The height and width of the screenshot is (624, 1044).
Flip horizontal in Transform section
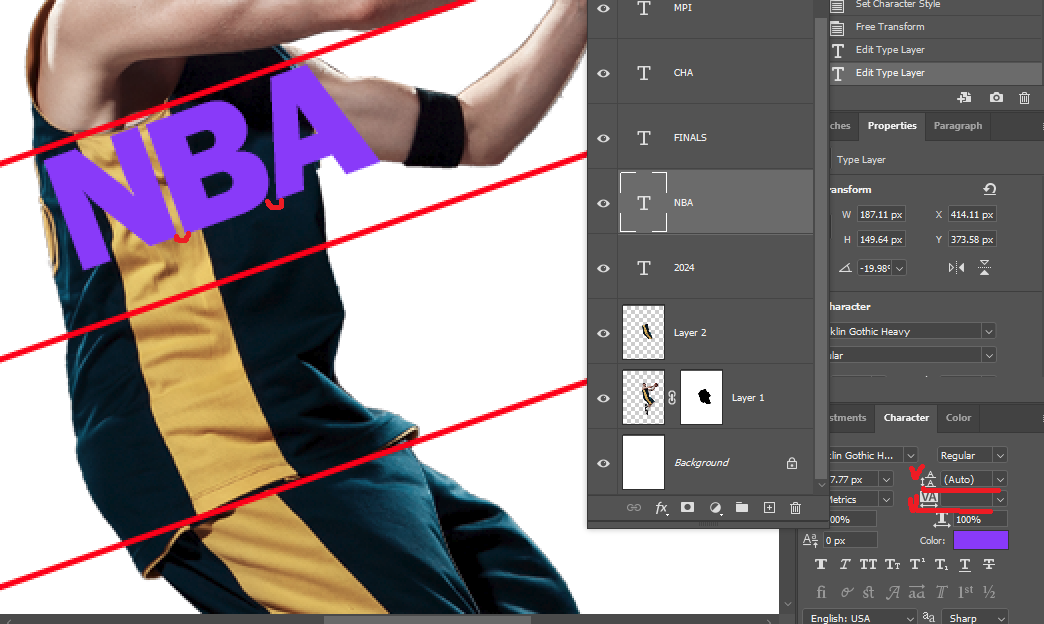(956, 268)
